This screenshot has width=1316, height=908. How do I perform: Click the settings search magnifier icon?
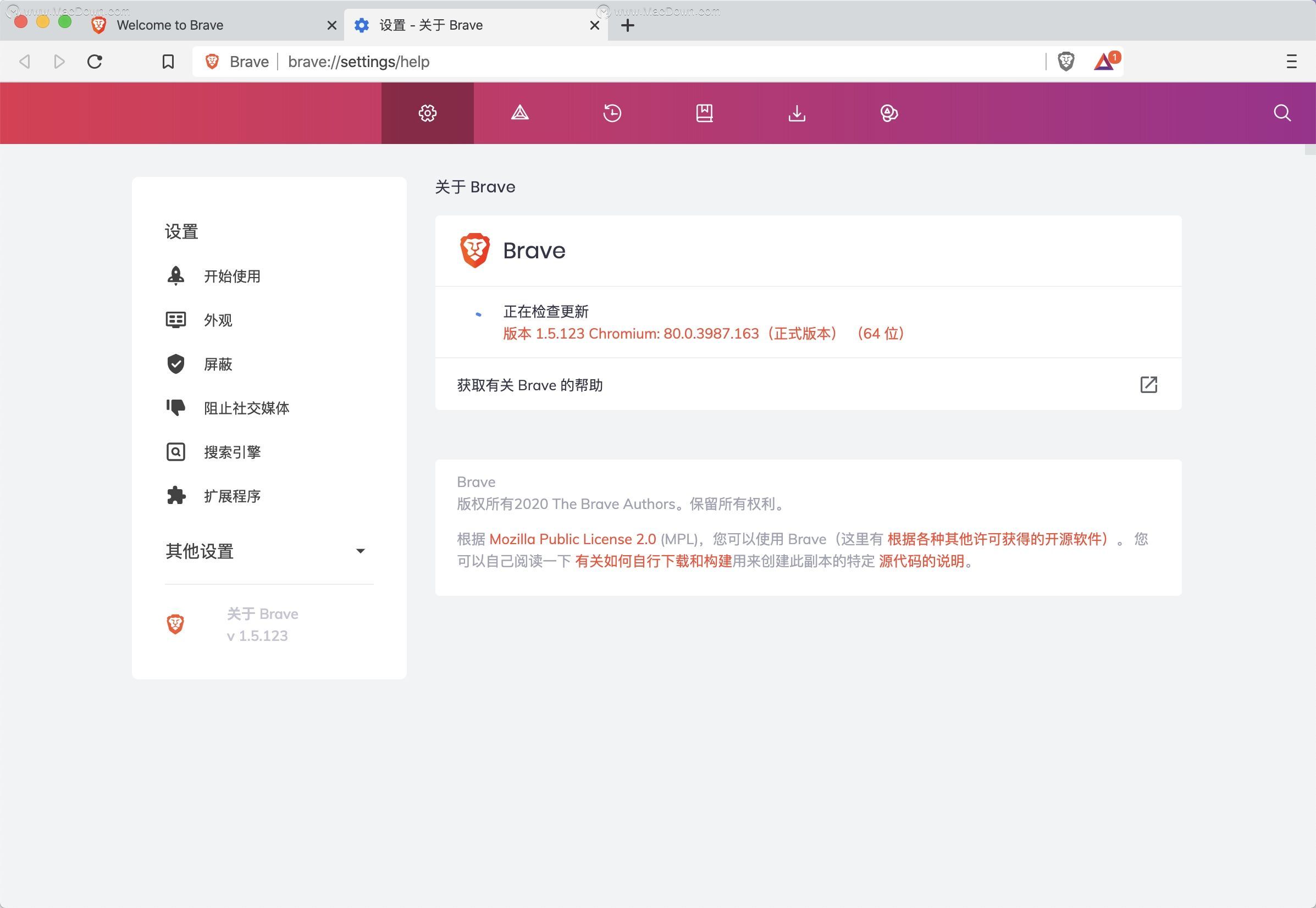click(1282, 113)
